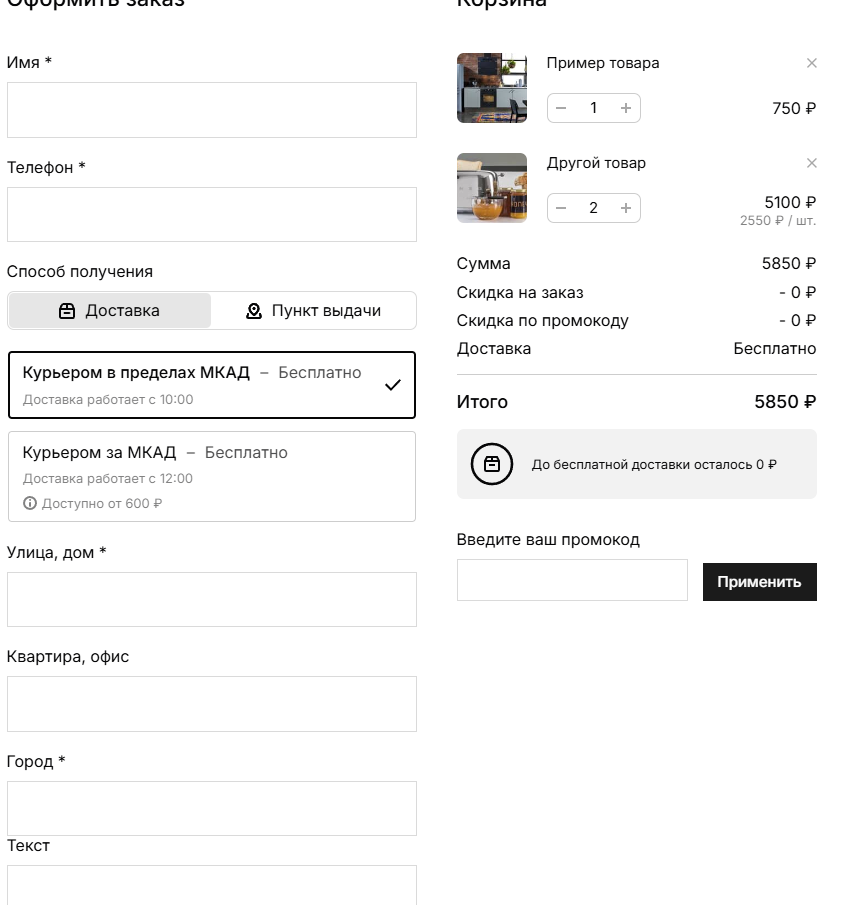
Task: Focus the Улица, дом field
Action: pos(211,599)
